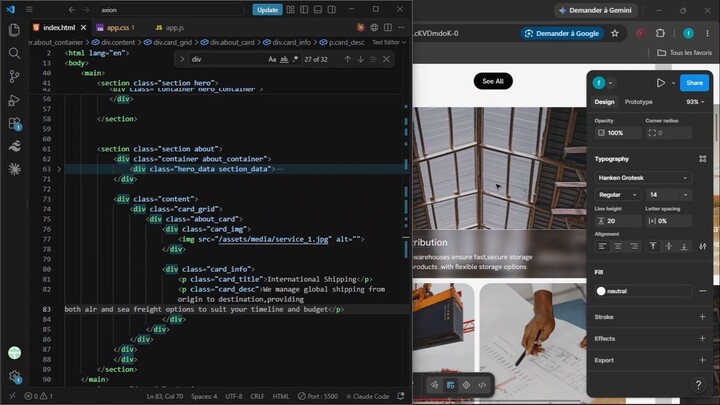Expand the folded code on line 63
720x405 pixels.
click(x=59, y=169)
